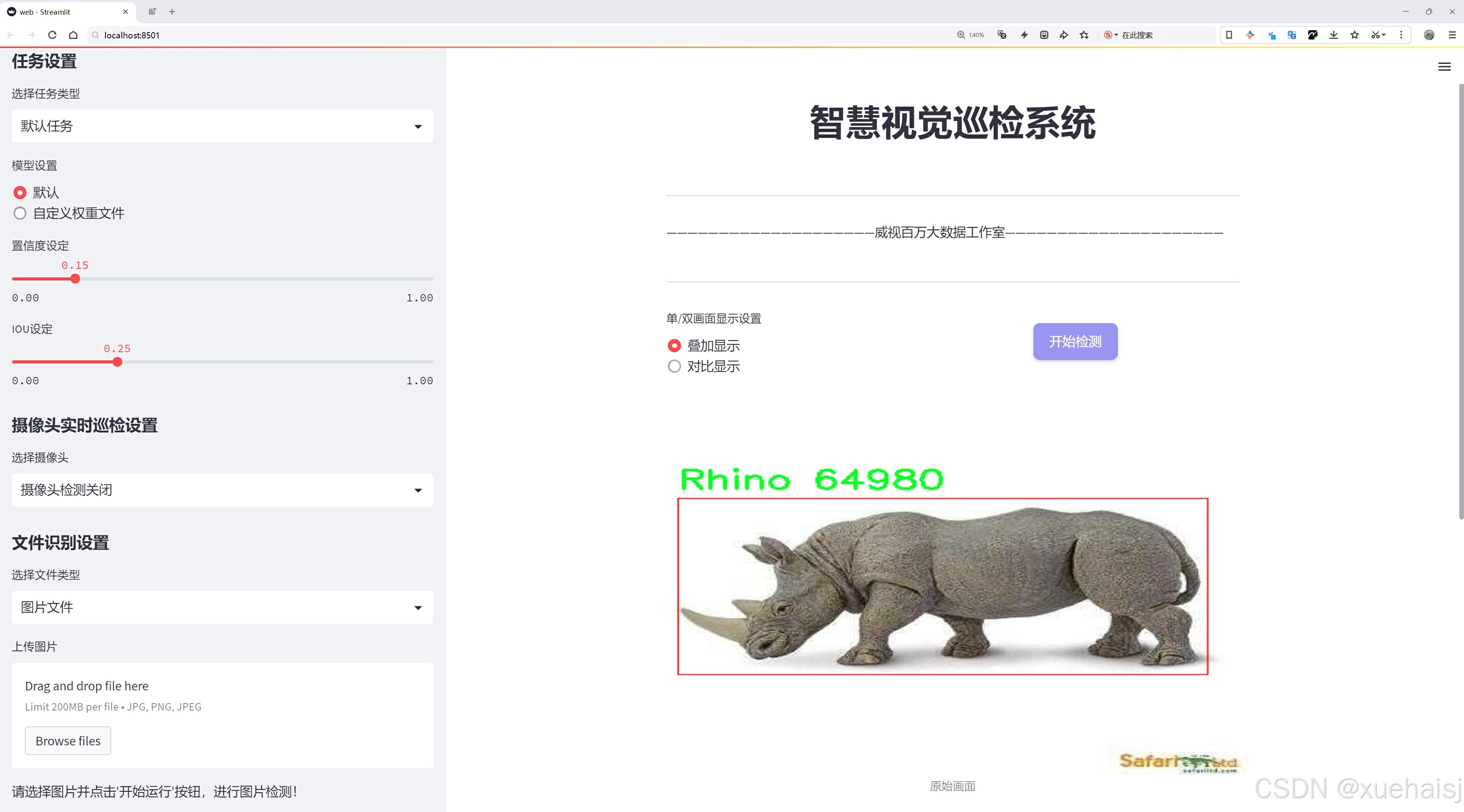Click the share arrow icon in address bar

point(1063,34)
